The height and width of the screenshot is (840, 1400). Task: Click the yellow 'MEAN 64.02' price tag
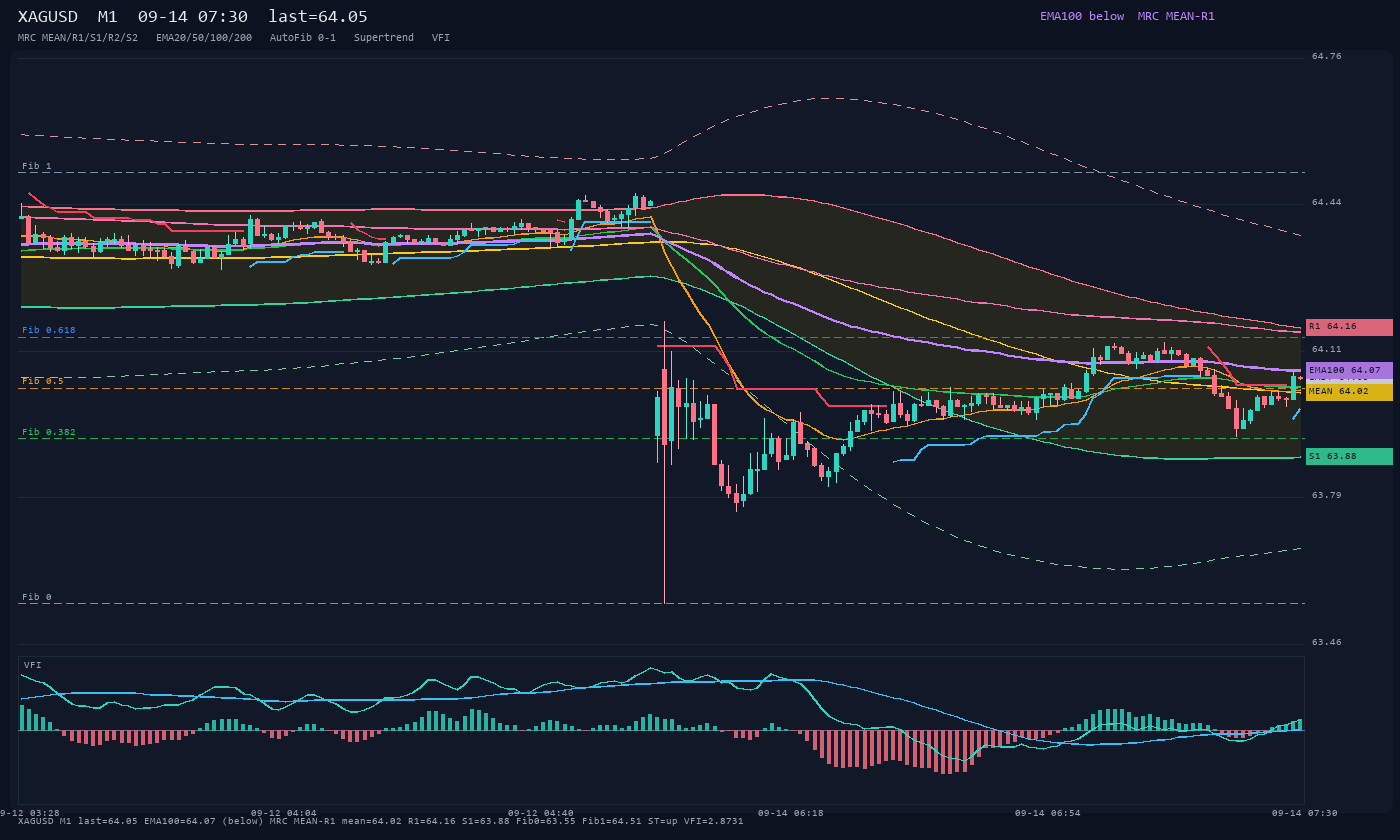click(x=1349, y=392)
